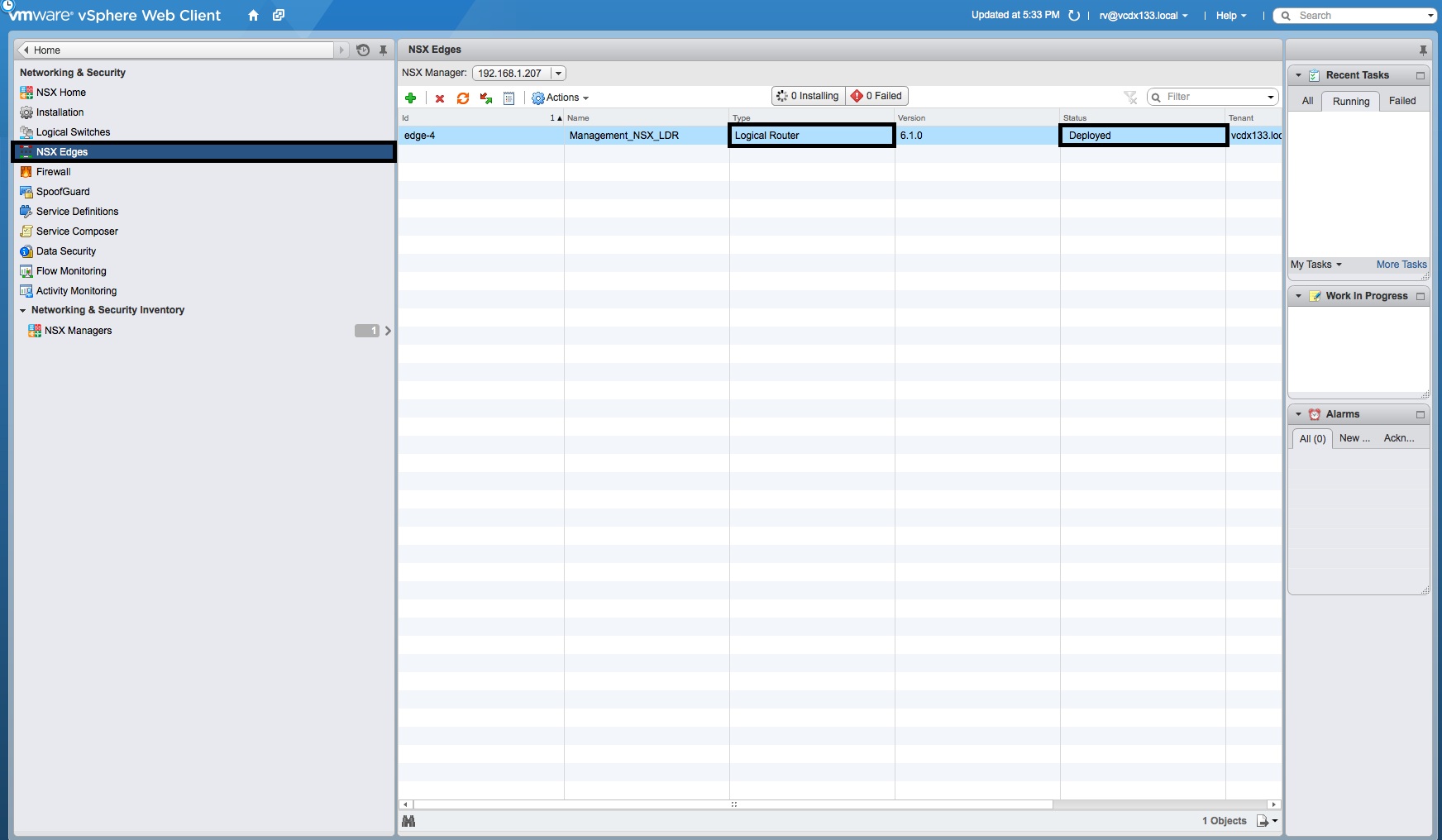Click the refresh icon beside update time

pos(1074,16)
